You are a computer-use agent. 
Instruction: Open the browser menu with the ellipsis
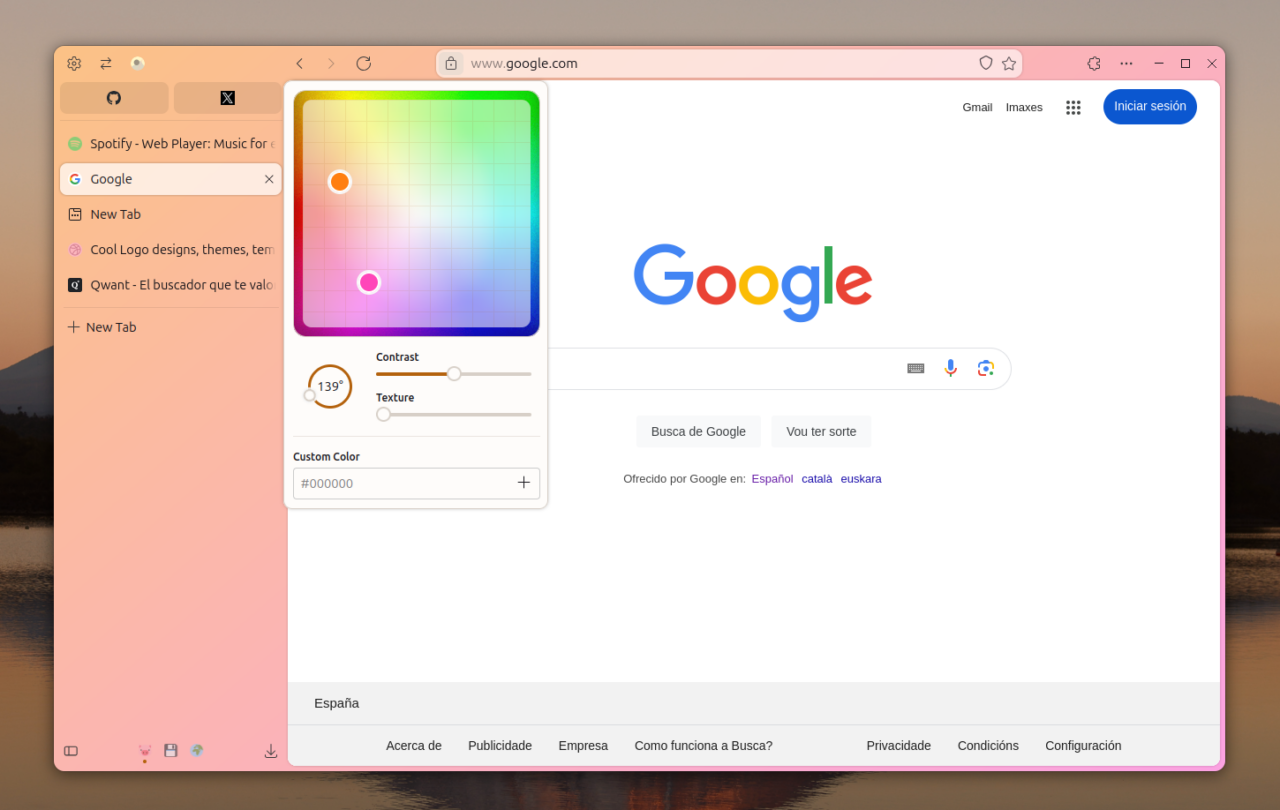pyautogui.click(x=1126, y=63)
